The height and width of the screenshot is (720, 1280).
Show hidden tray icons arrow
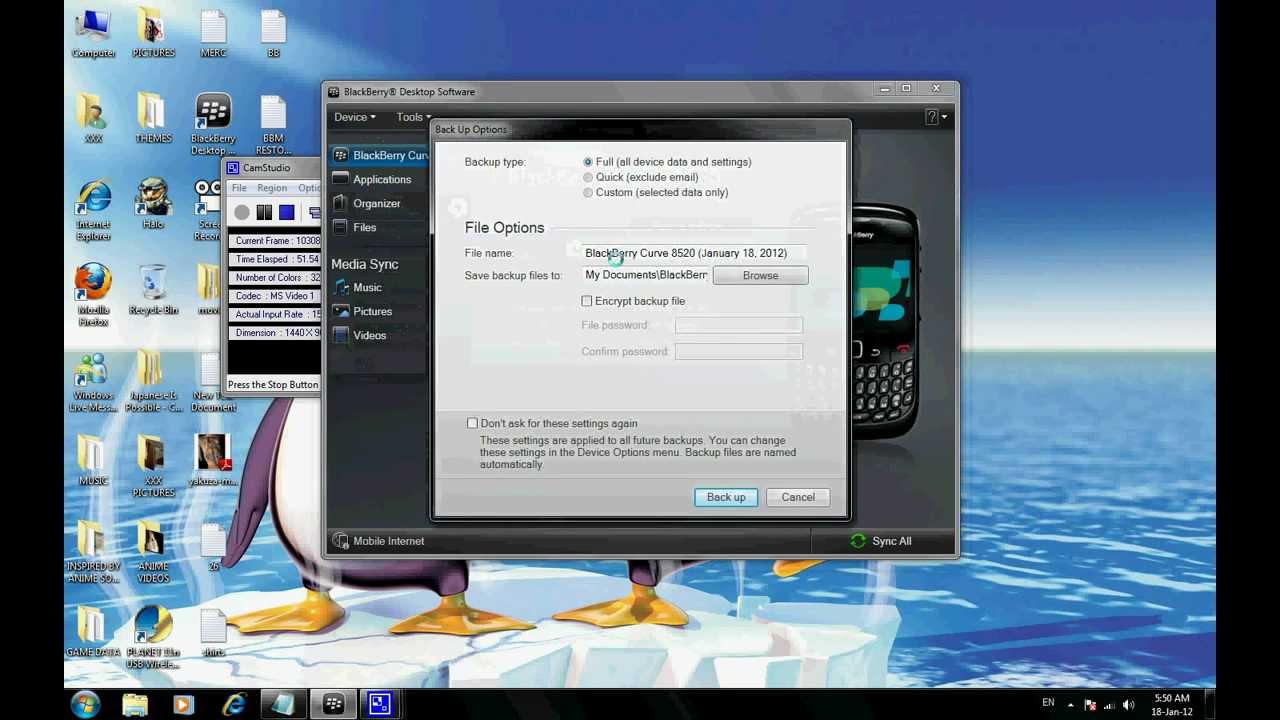[1071, 704]
